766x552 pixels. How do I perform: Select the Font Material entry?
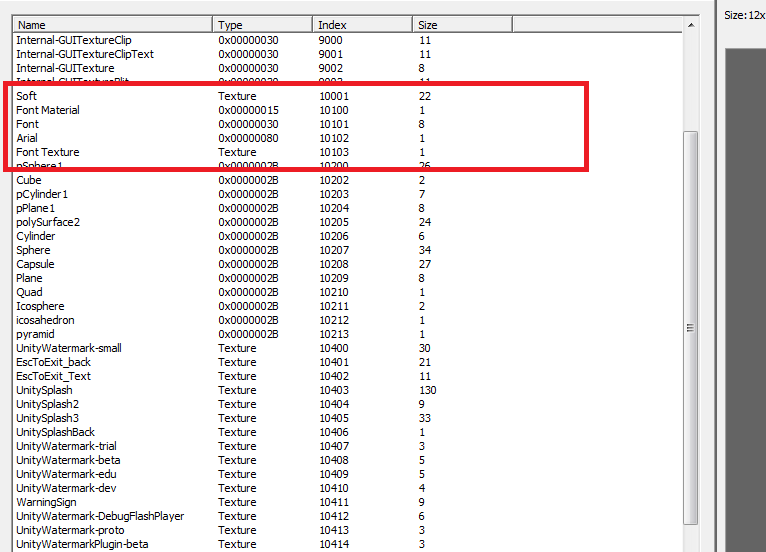click(x=48, y=110)
